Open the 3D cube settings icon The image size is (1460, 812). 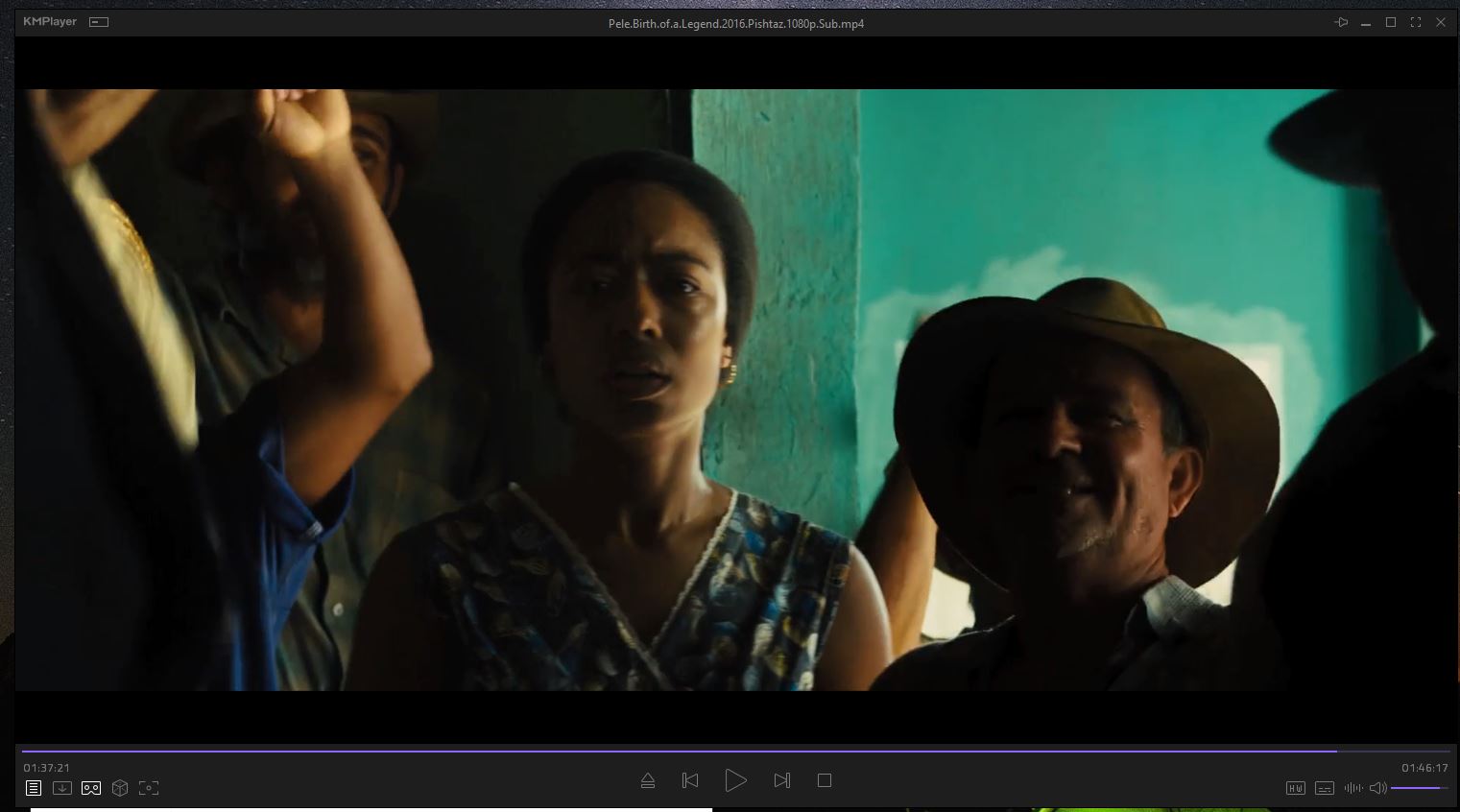click(120, 788)
